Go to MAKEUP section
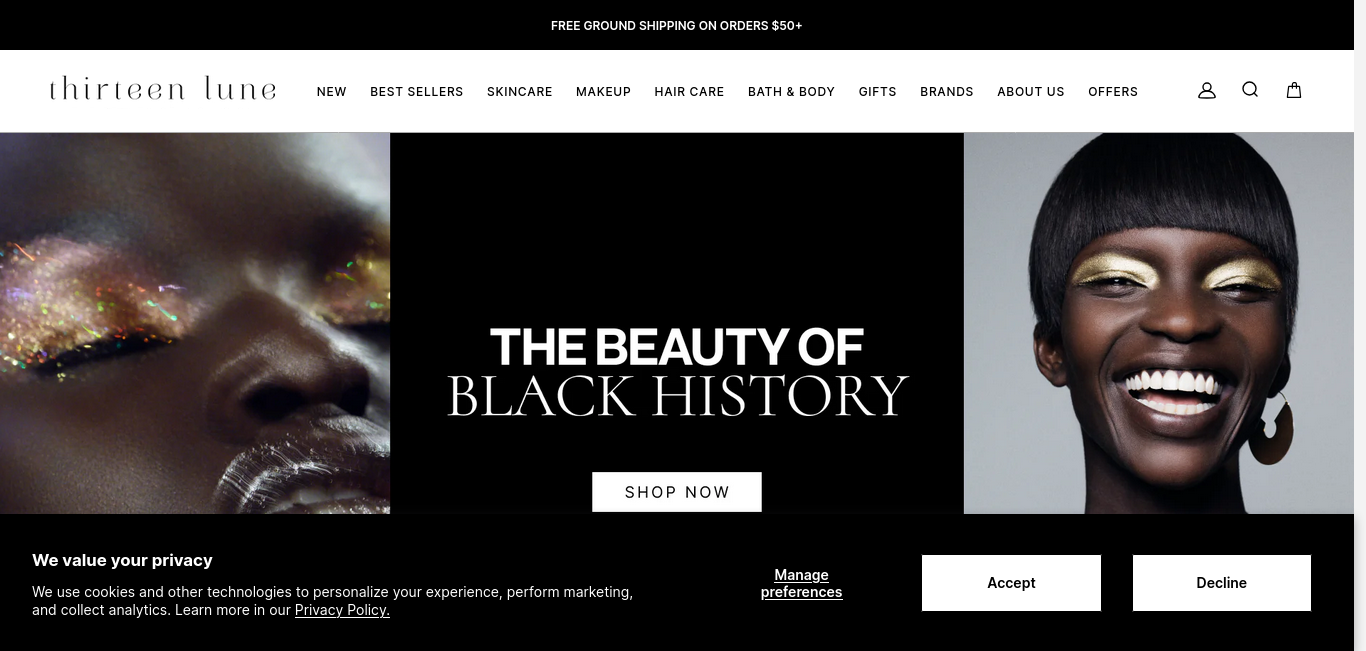The width and height of the screenshot is (1366, 651). pyautogui.click(x=603, y=92)
